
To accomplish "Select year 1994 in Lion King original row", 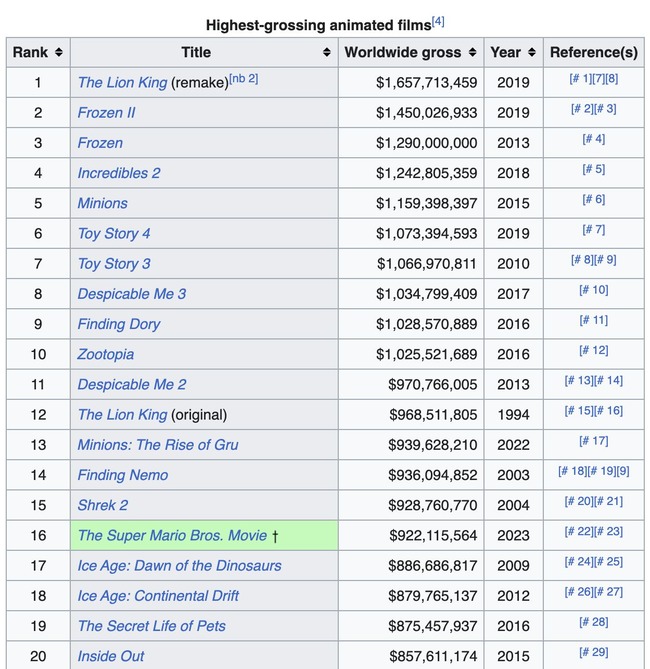I will pyautogui.click(x=513, y=415).
